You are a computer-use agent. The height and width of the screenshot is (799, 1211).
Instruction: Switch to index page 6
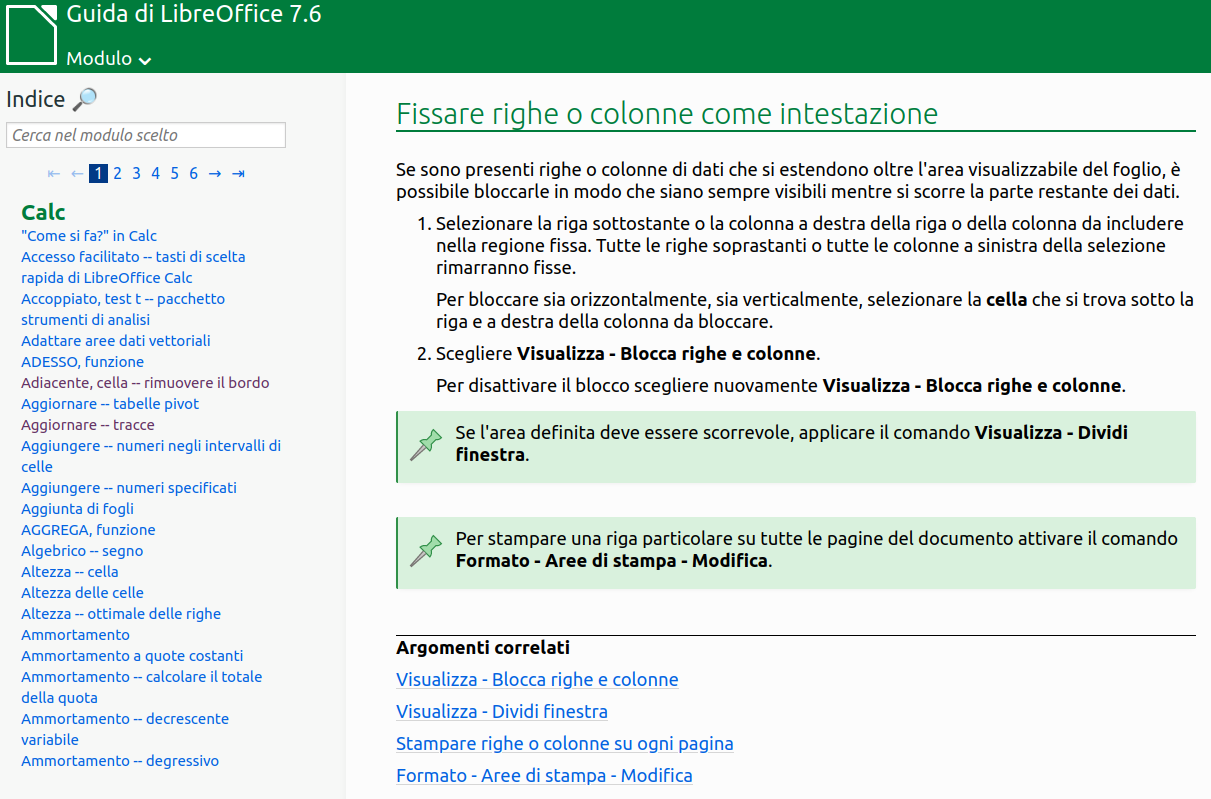[x=193, y=173]
